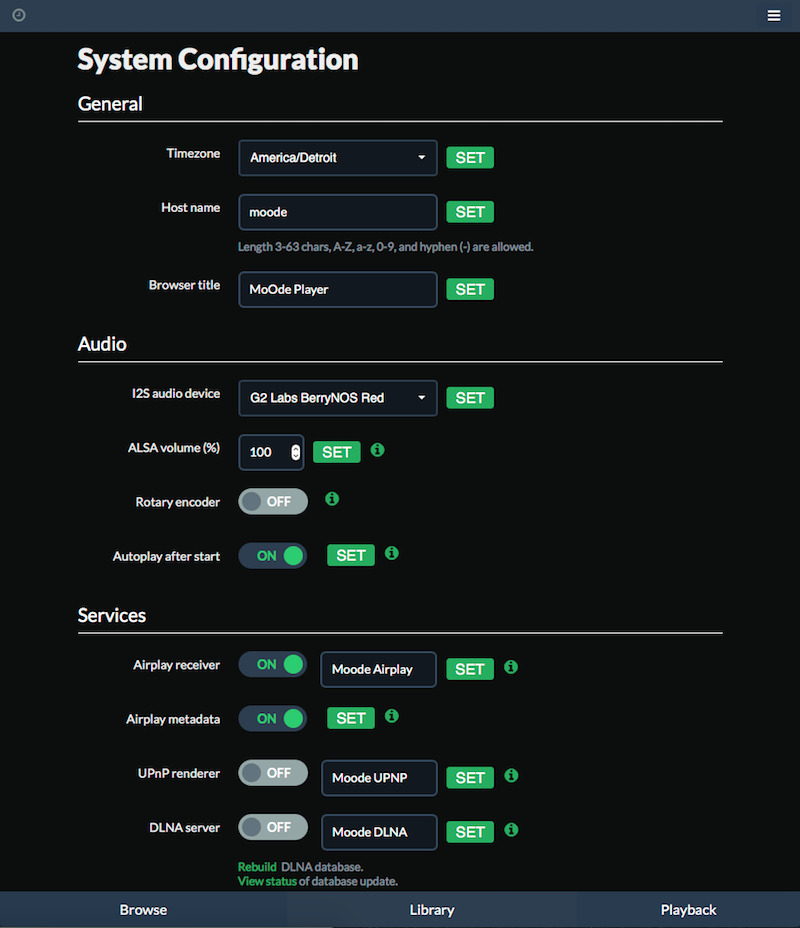Open the hamburger menu at top right
The width and height of the screenshot is (800, 928).
coord(773,16)
